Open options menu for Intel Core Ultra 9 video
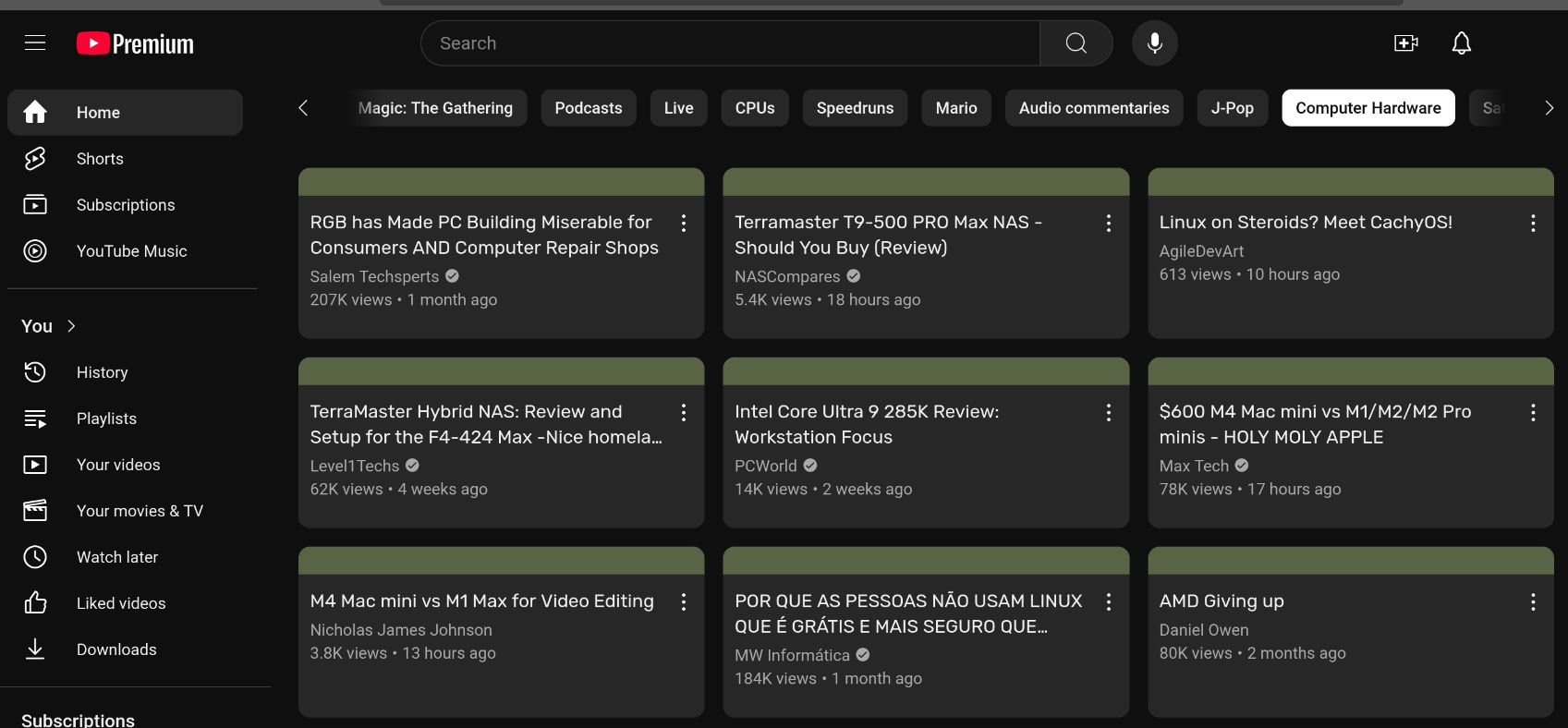This screenshot has width=1568, height=728. click(1109, 412)
